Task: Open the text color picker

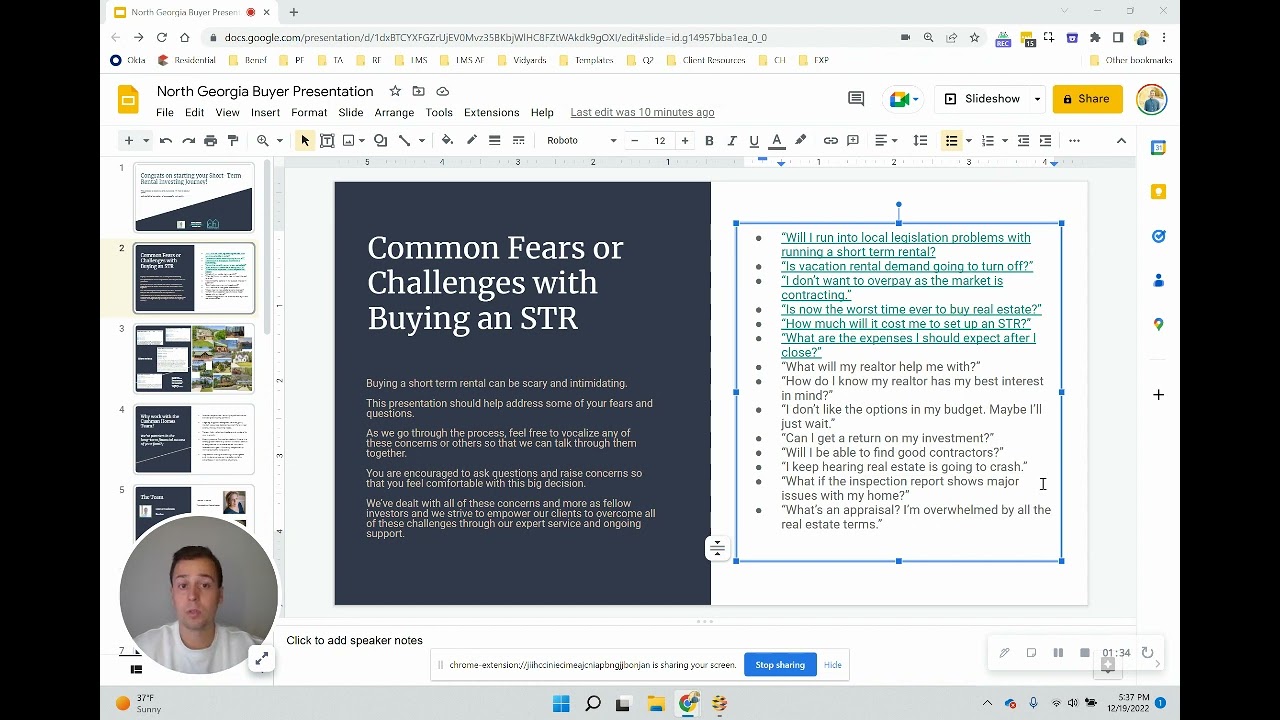Action: pos(777,141)
